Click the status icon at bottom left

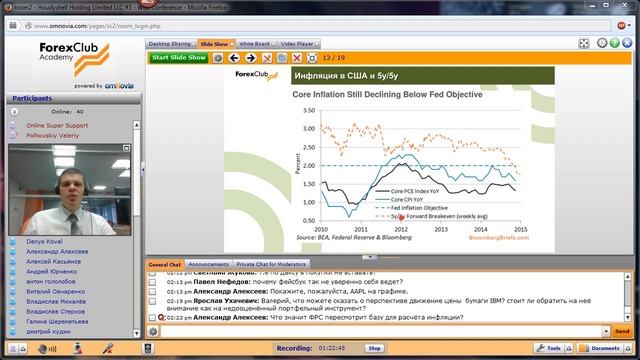pyautogui.click(x=13, y=349)
